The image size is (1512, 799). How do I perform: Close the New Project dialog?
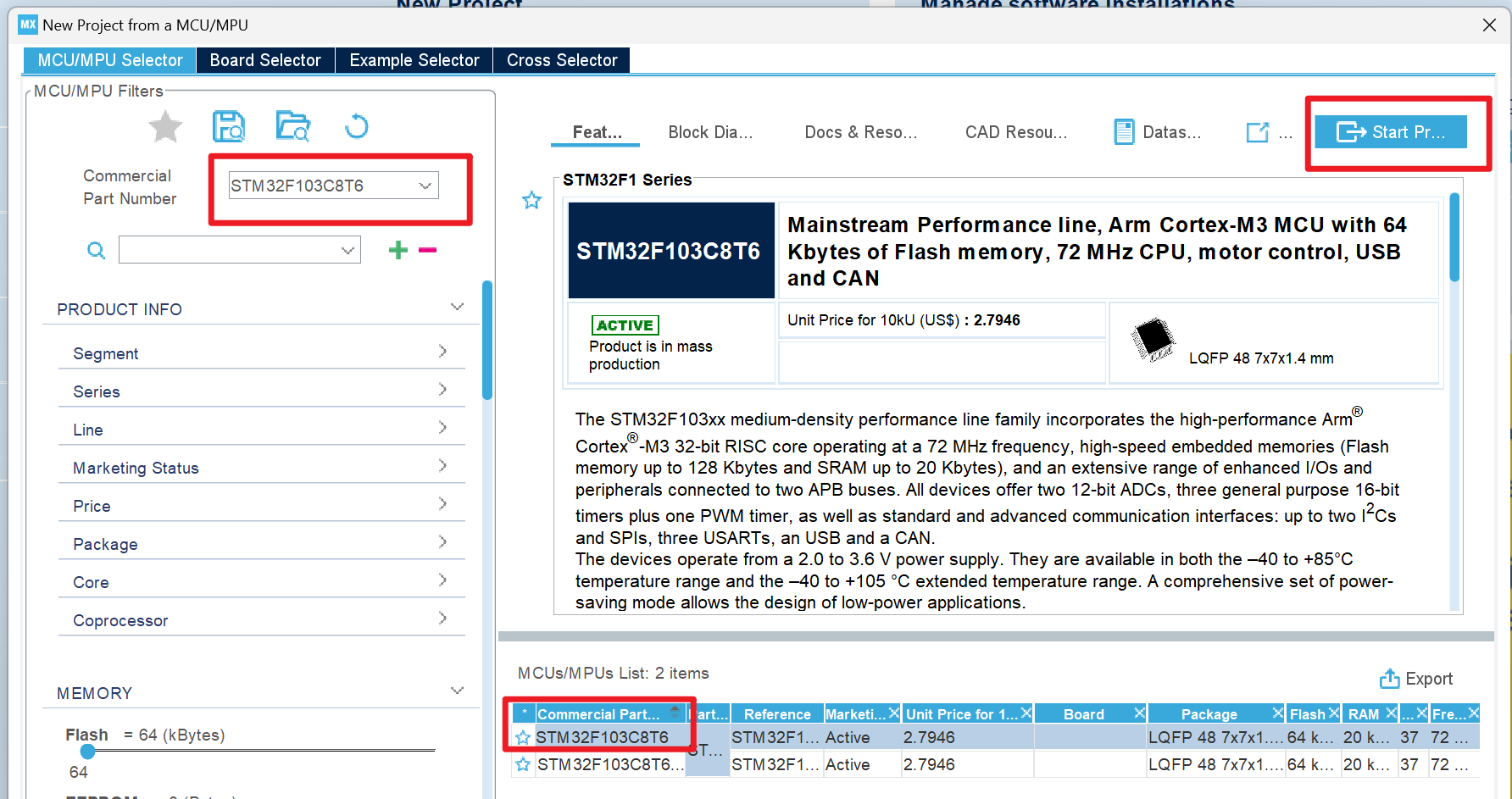click(1489, 25)
